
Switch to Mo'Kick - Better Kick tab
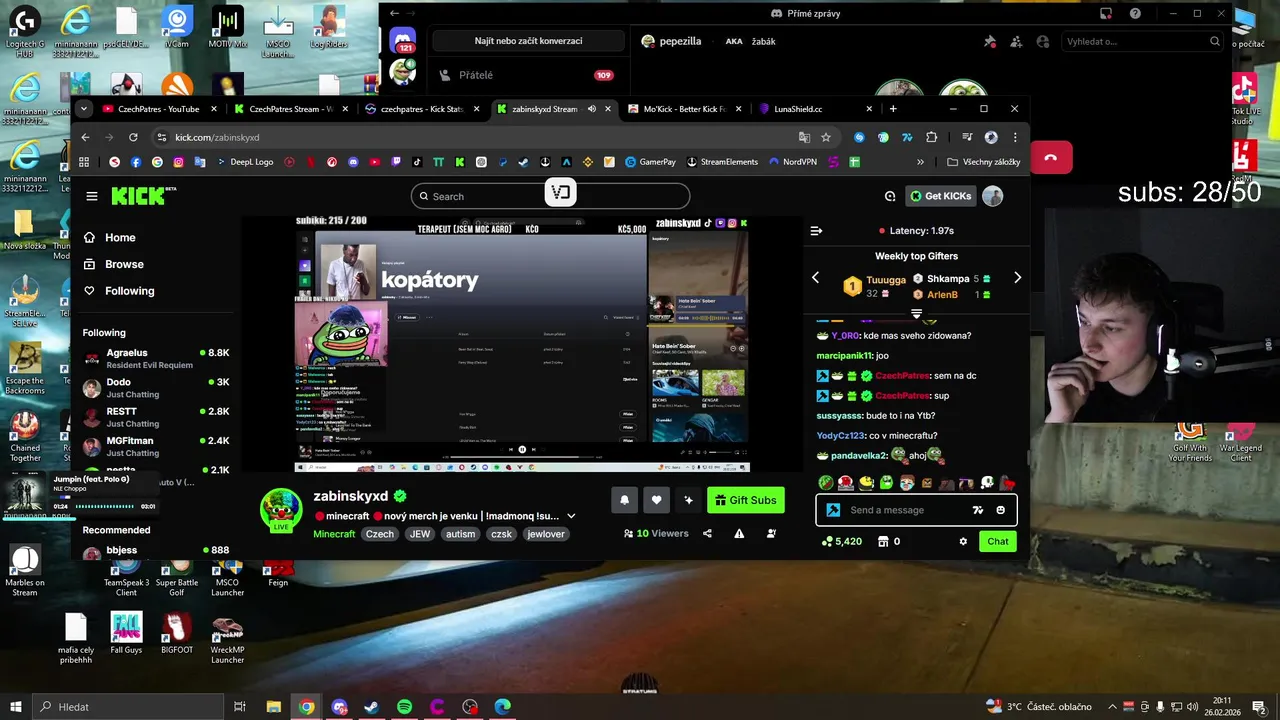pos(684,109)
